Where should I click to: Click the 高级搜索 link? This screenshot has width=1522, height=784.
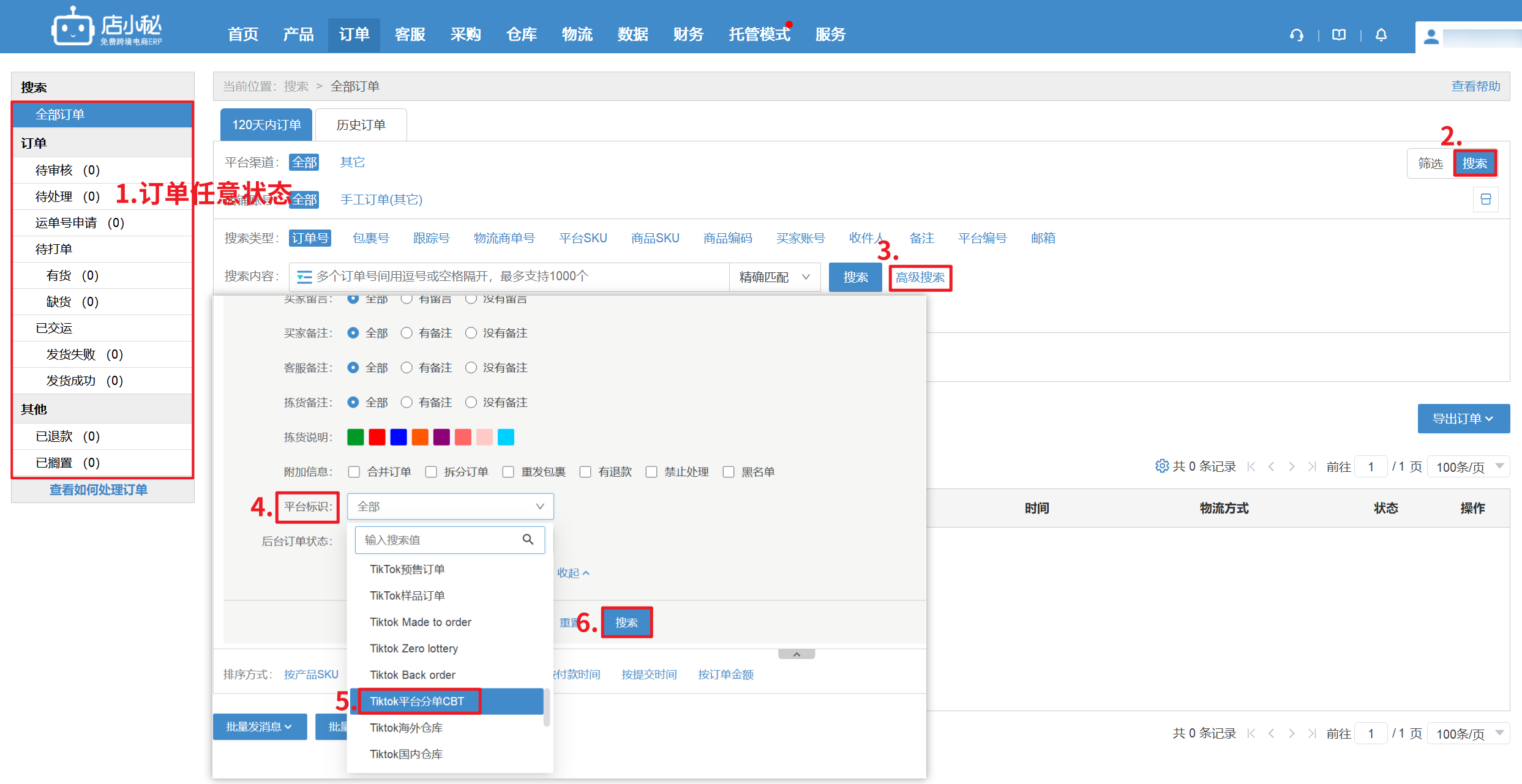[920, 278]
